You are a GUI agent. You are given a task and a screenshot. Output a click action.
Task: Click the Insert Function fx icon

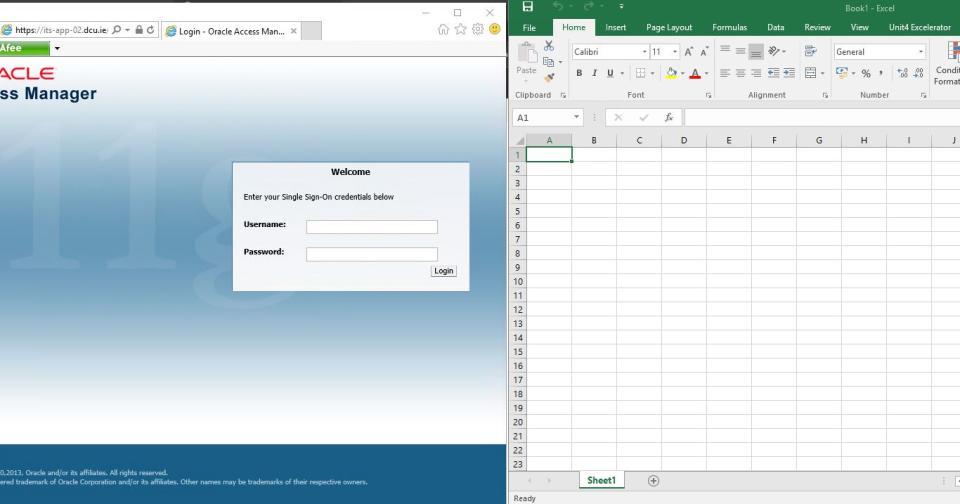[669, 117]
